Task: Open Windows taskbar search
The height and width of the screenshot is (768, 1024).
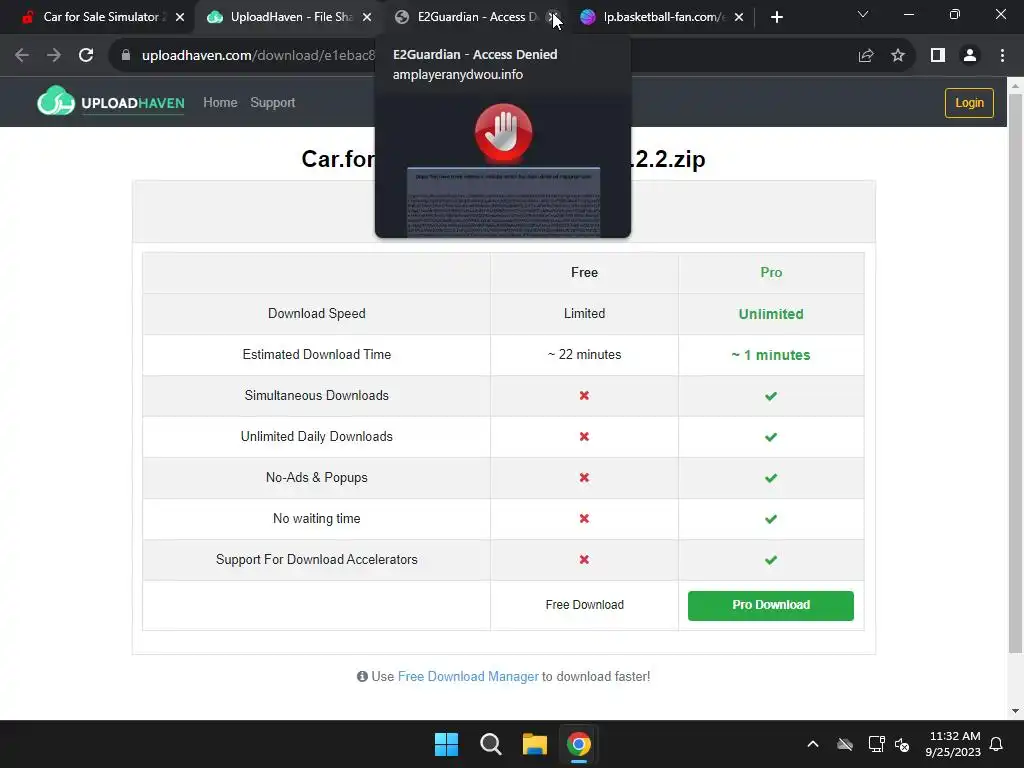Action: click(490, 744)
